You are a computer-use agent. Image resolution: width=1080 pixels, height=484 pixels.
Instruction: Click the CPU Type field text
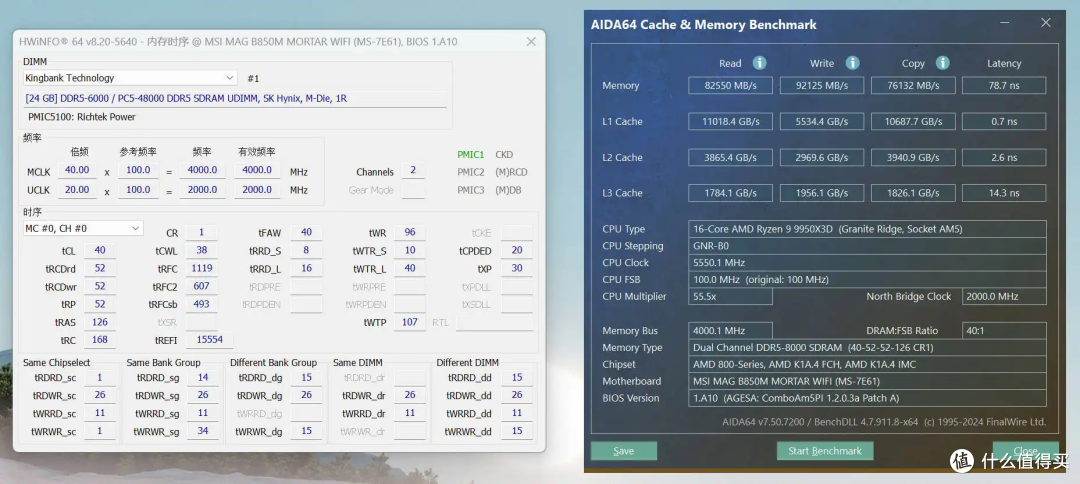point(867,229)
